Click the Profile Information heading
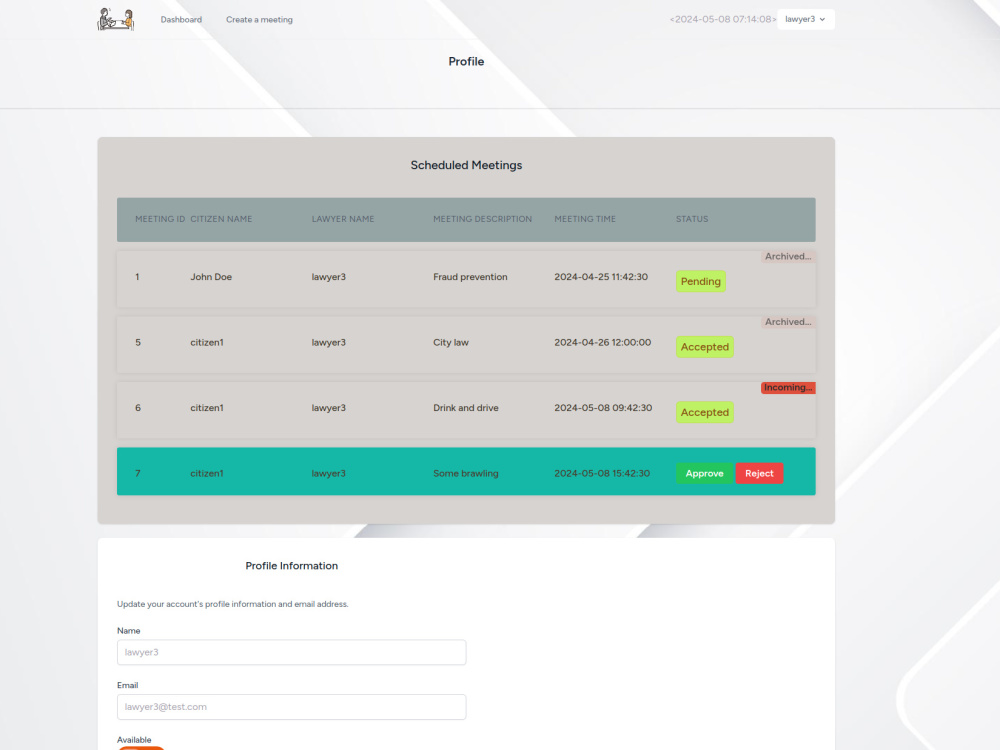Image resolution: width=1000 pixels, height=750 pixels. click(291, 566)
